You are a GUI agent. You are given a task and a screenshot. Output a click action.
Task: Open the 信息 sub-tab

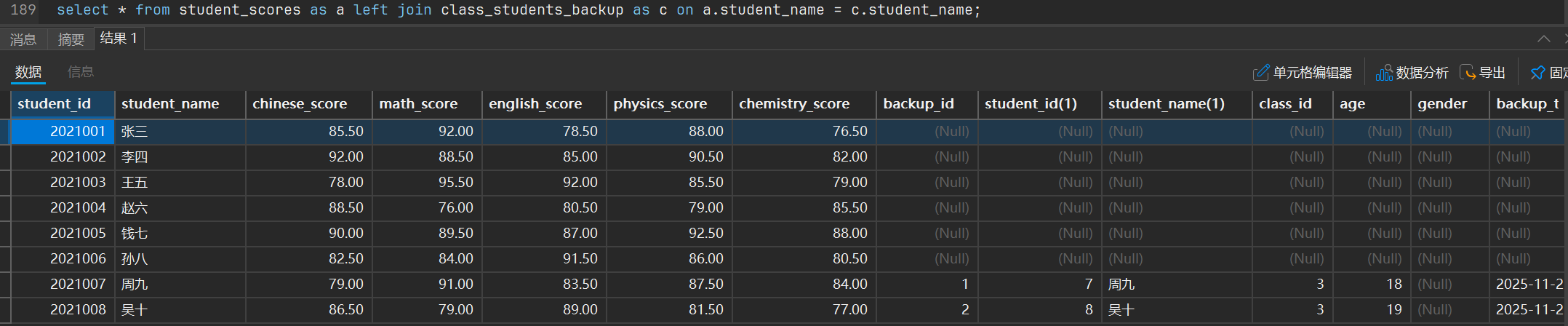(x=81, y=72)
